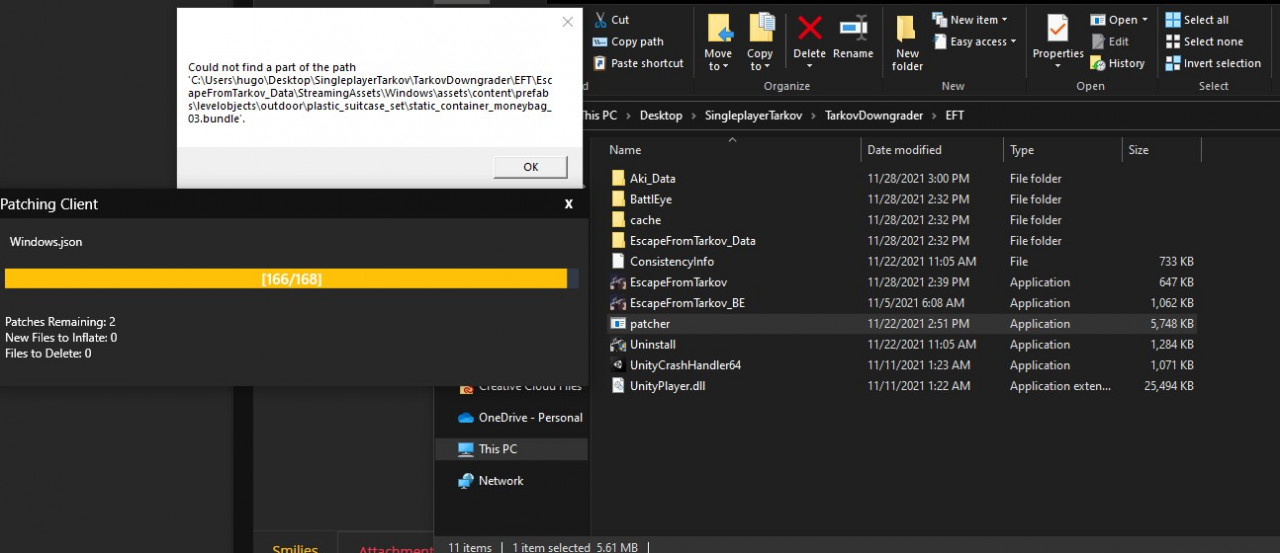Select the UnityPlayer.dll file
The width and height of the screenshot is (1280, 553).
pos(667,386)
